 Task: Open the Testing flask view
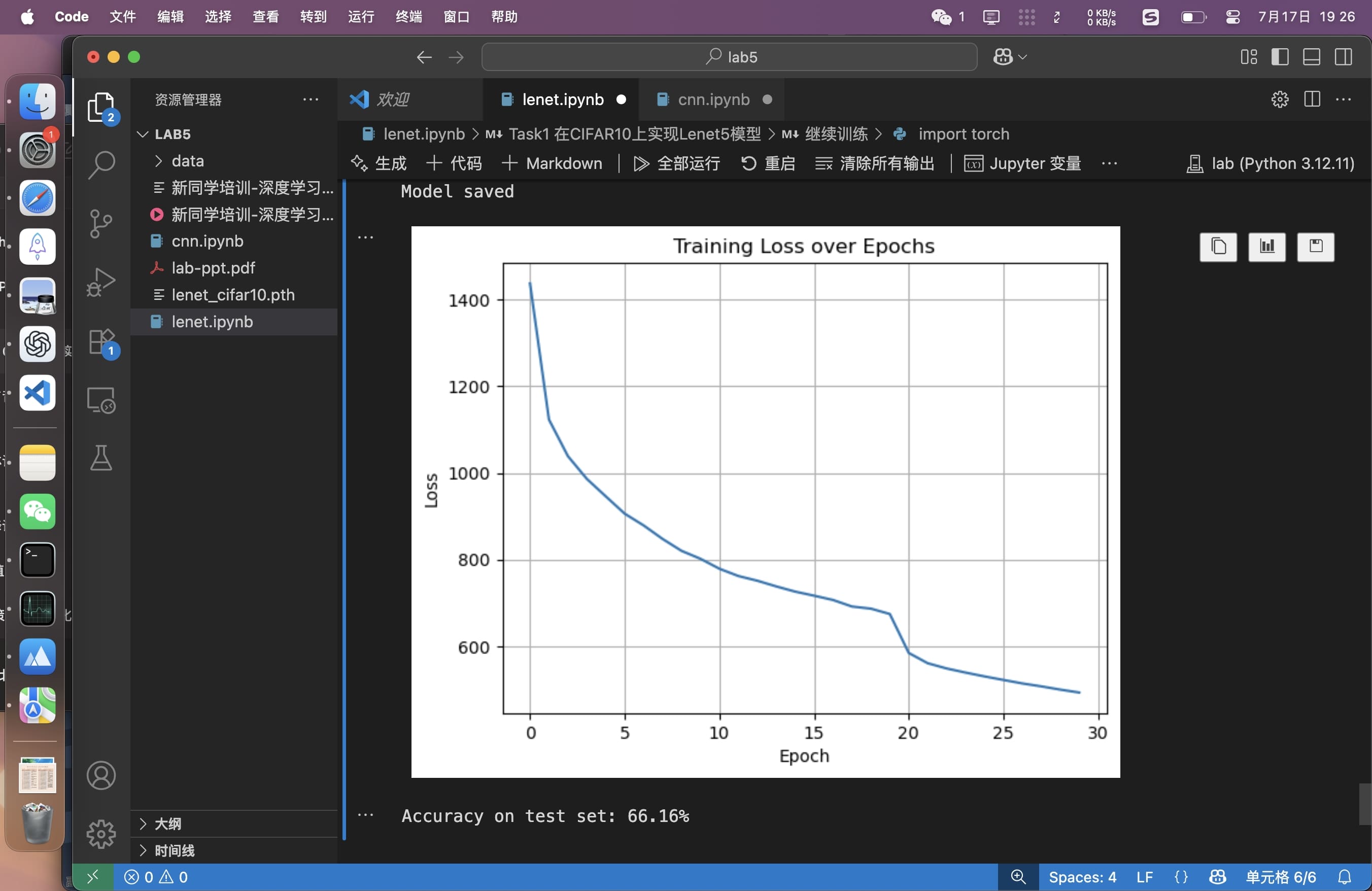coord(101,458)
